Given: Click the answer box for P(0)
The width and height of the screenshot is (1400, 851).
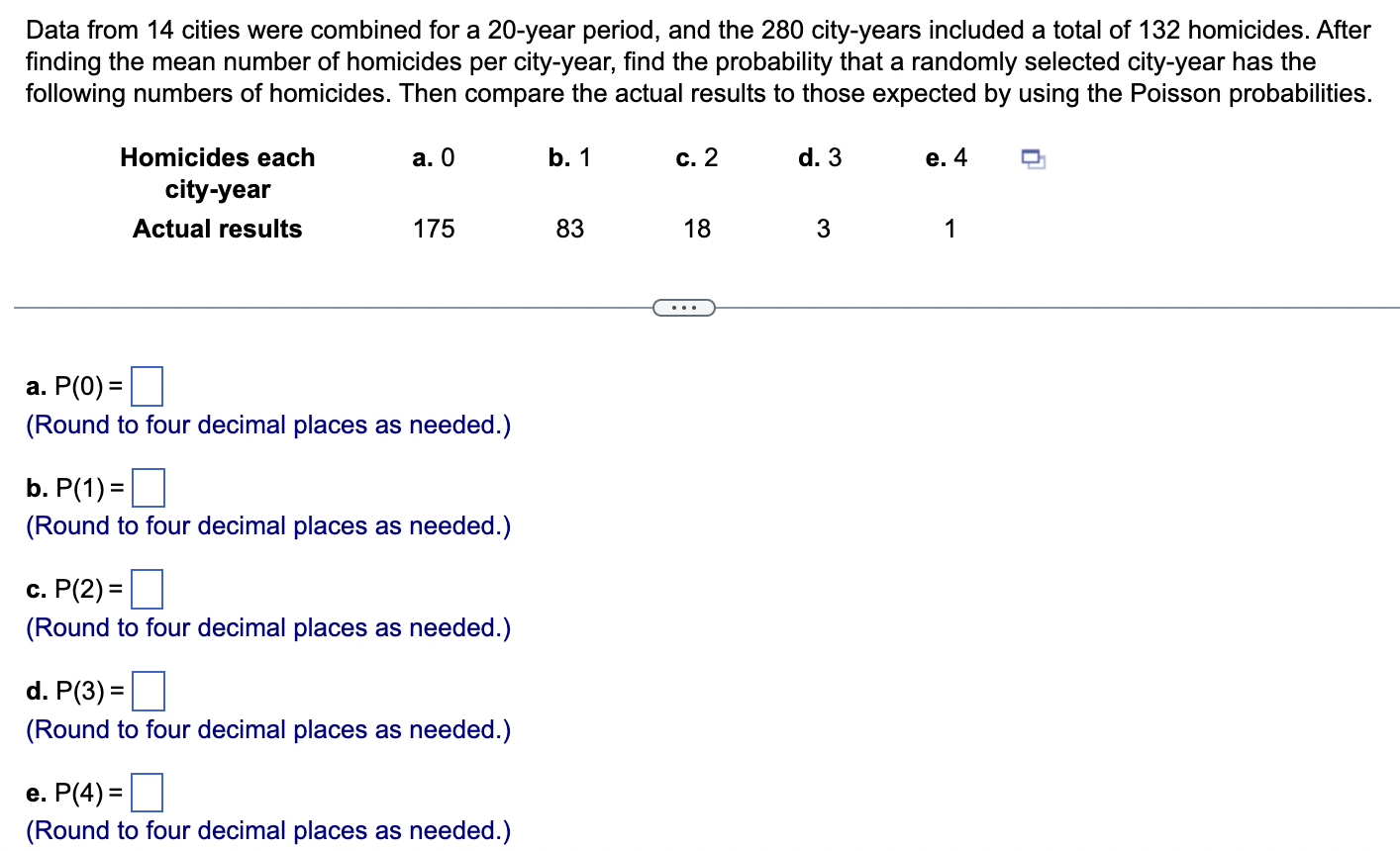Looking at the screenshot, I should click(146, 386).
